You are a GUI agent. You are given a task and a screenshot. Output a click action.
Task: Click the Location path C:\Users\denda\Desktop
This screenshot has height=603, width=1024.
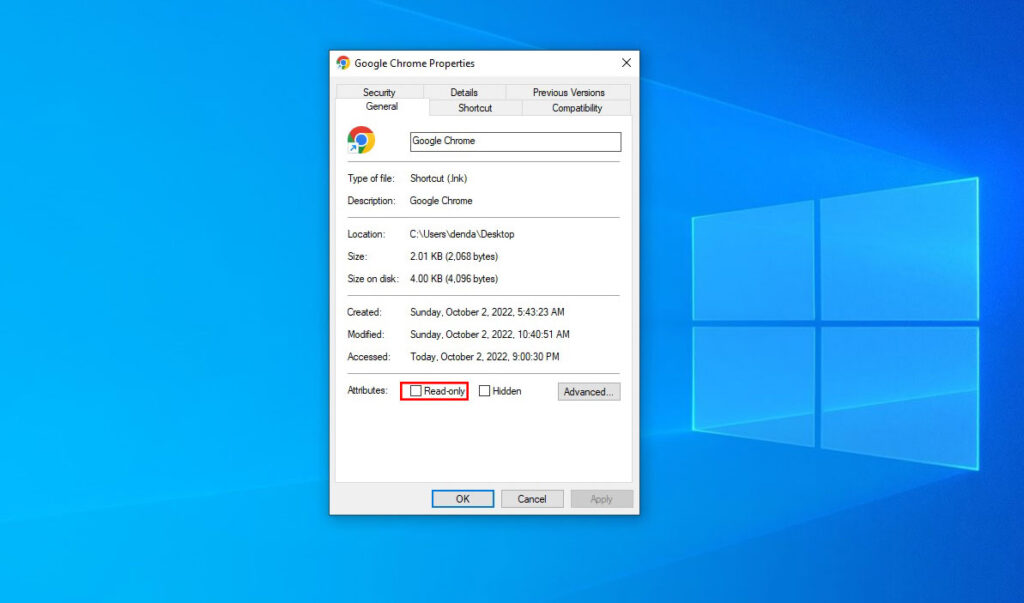point(462,233)
